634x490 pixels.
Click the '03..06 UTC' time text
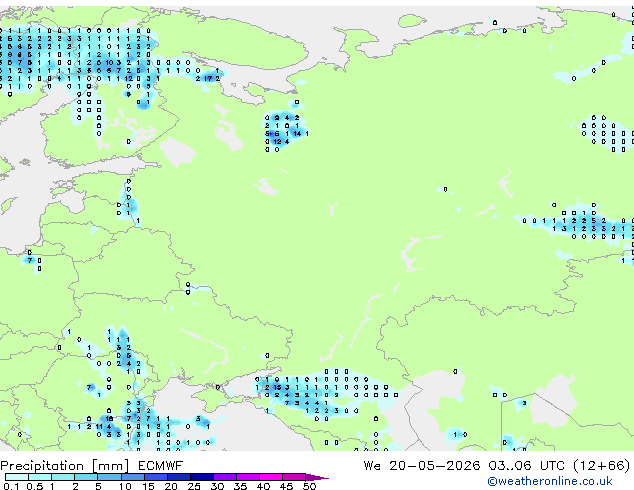[x=526, y=466]
